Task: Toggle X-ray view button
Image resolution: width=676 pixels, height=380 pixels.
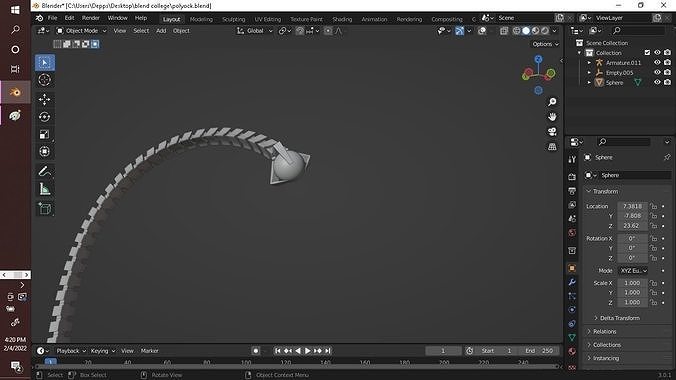Action: (504, 31)
